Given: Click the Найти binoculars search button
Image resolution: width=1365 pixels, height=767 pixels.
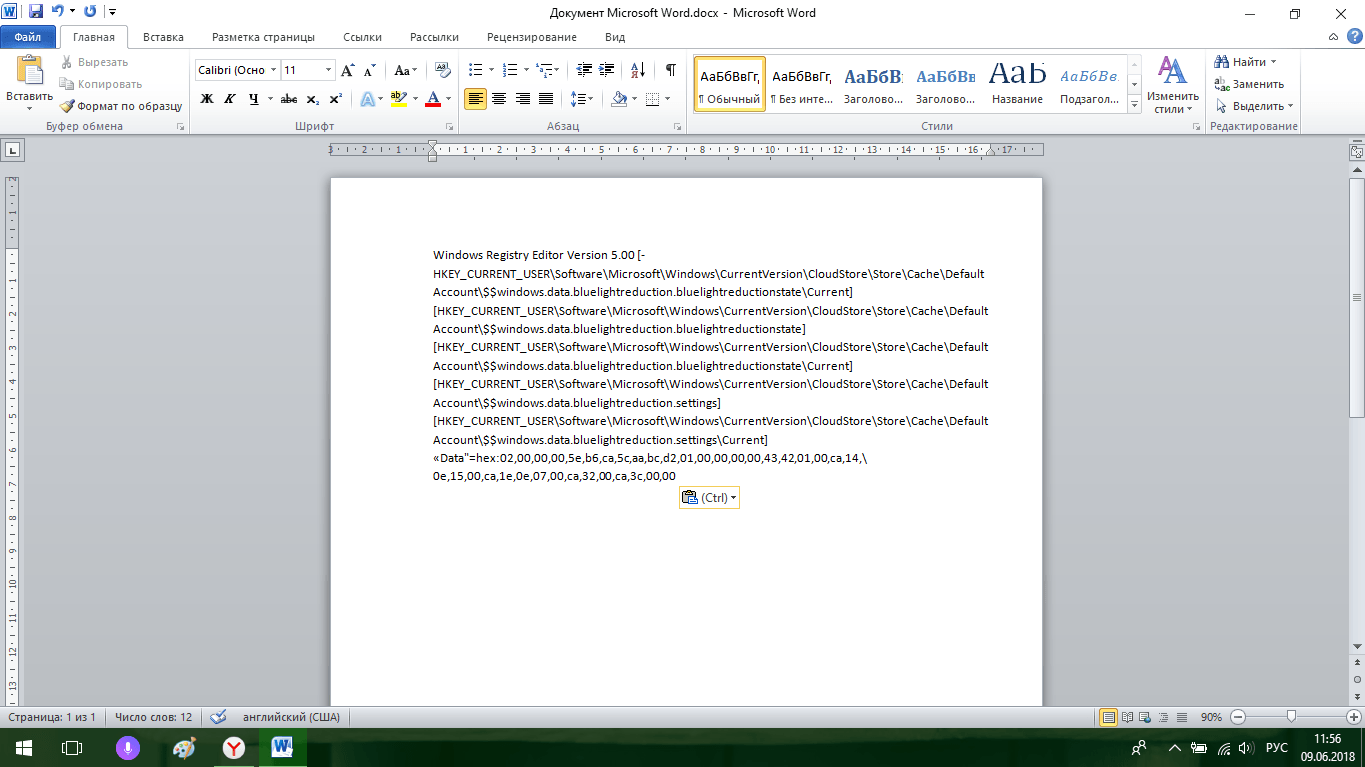Looking at the screenshot, I should tap(1245, 62).
